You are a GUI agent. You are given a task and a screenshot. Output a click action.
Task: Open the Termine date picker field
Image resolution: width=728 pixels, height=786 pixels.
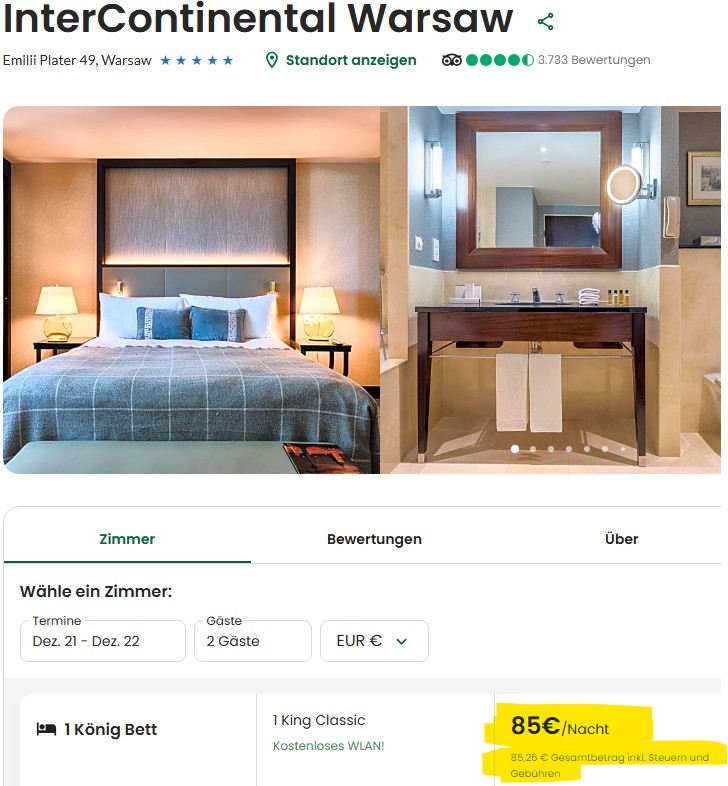(103, 641)
